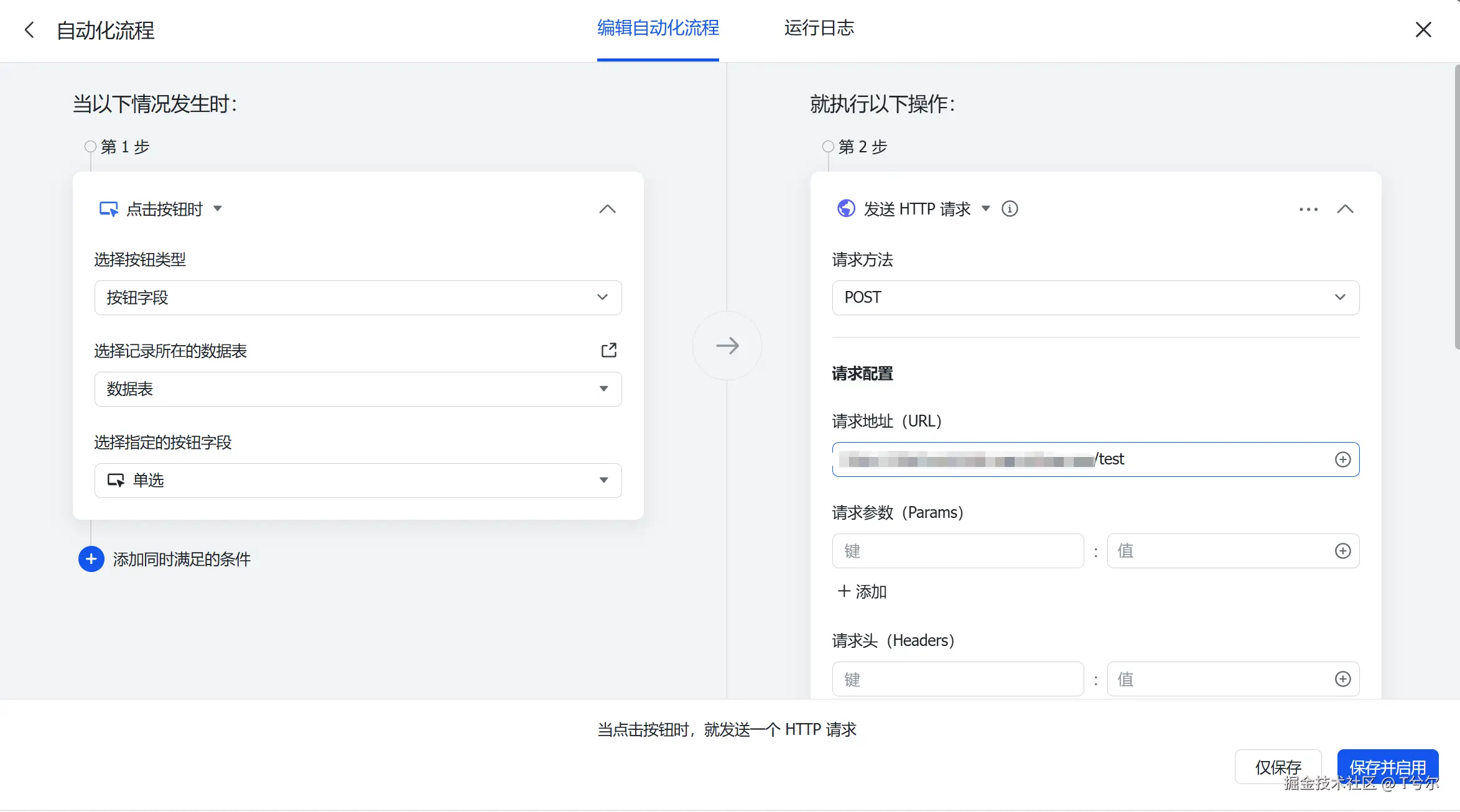
Task: Select the 第 1 步 step circle
Action: point(91,147)
